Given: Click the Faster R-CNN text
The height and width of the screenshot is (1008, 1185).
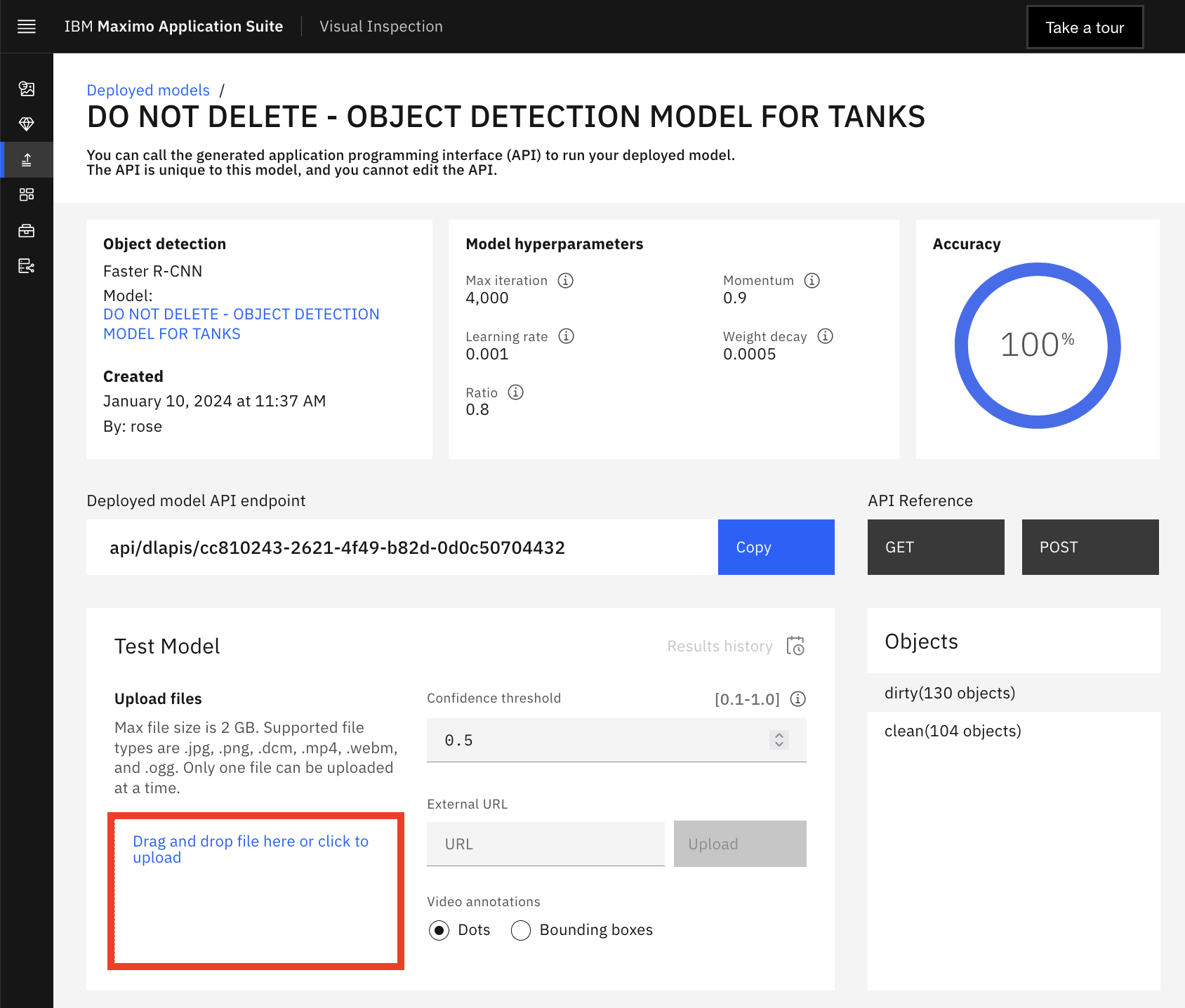Looking at the screenshot, I should [x=152, y=271].
